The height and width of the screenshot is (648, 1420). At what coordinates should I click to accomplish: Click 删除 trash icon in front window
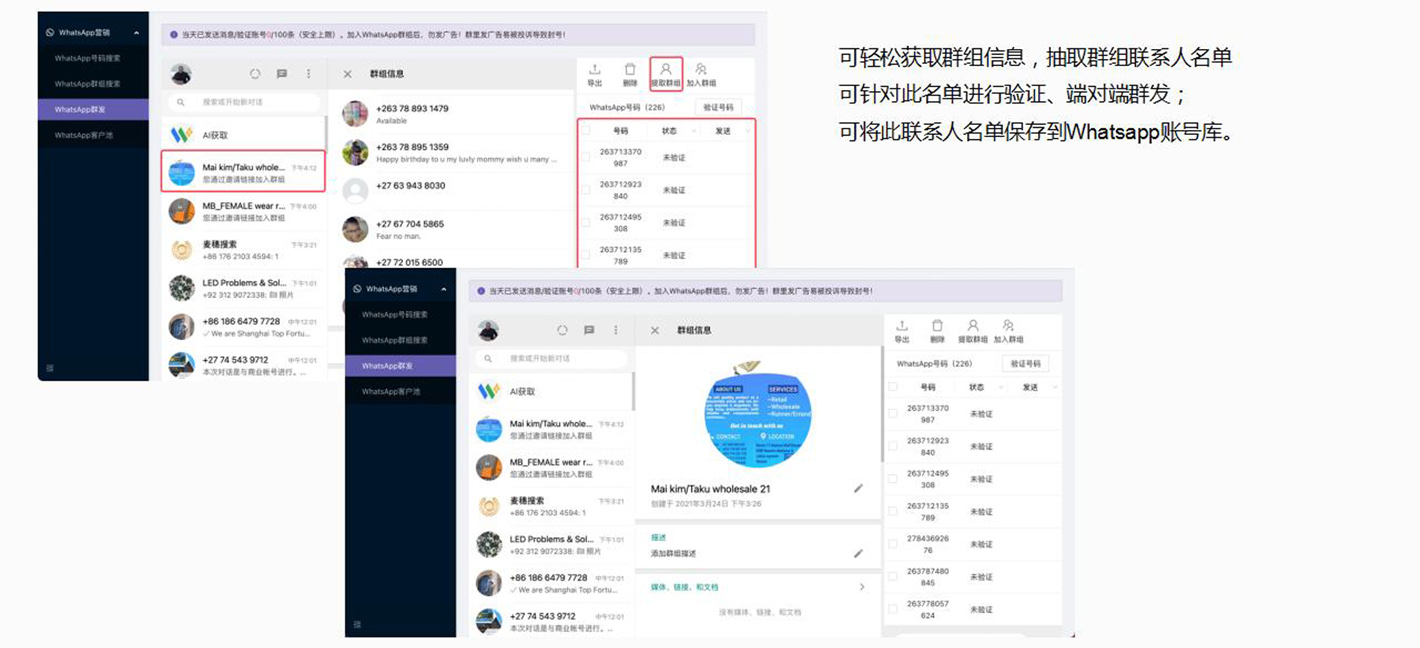point(937,326)
